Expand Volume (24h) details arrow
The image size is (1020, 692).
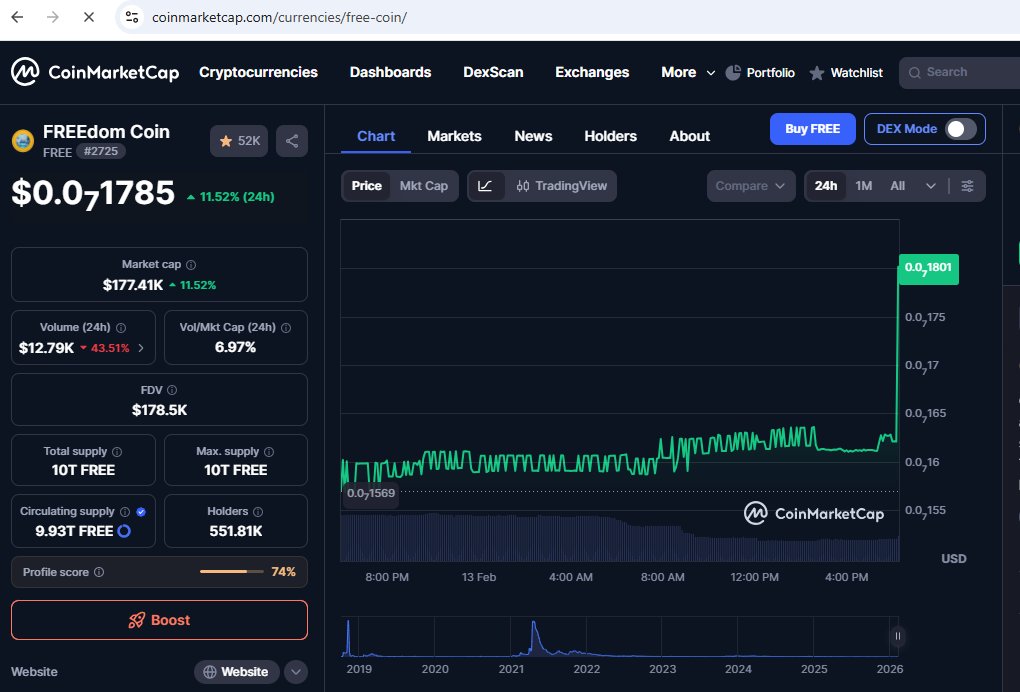(141, 348)
